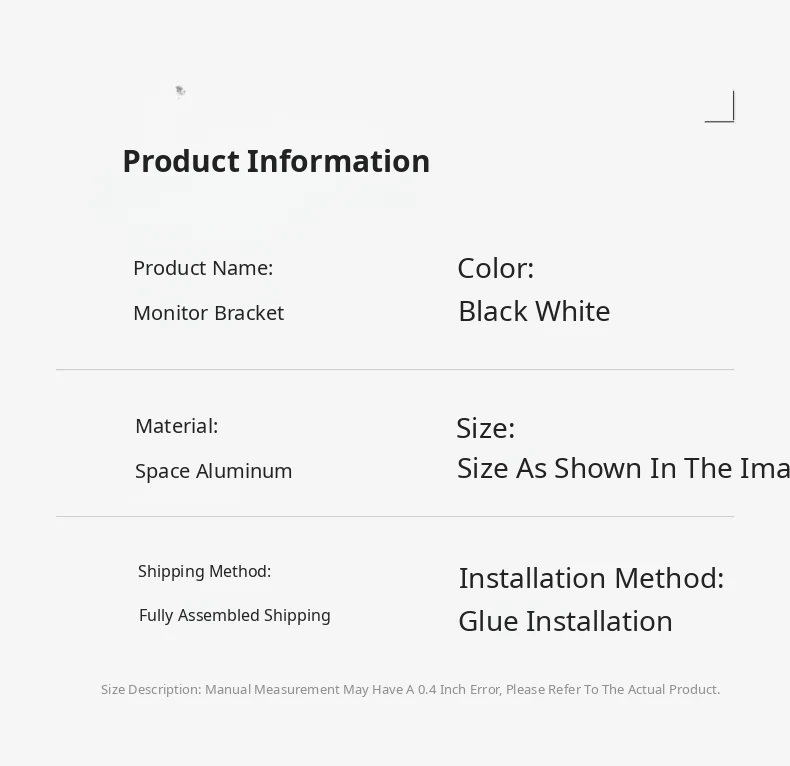
Task: Click the divider line below Monitor Bracket
Action: click(395, 370)
